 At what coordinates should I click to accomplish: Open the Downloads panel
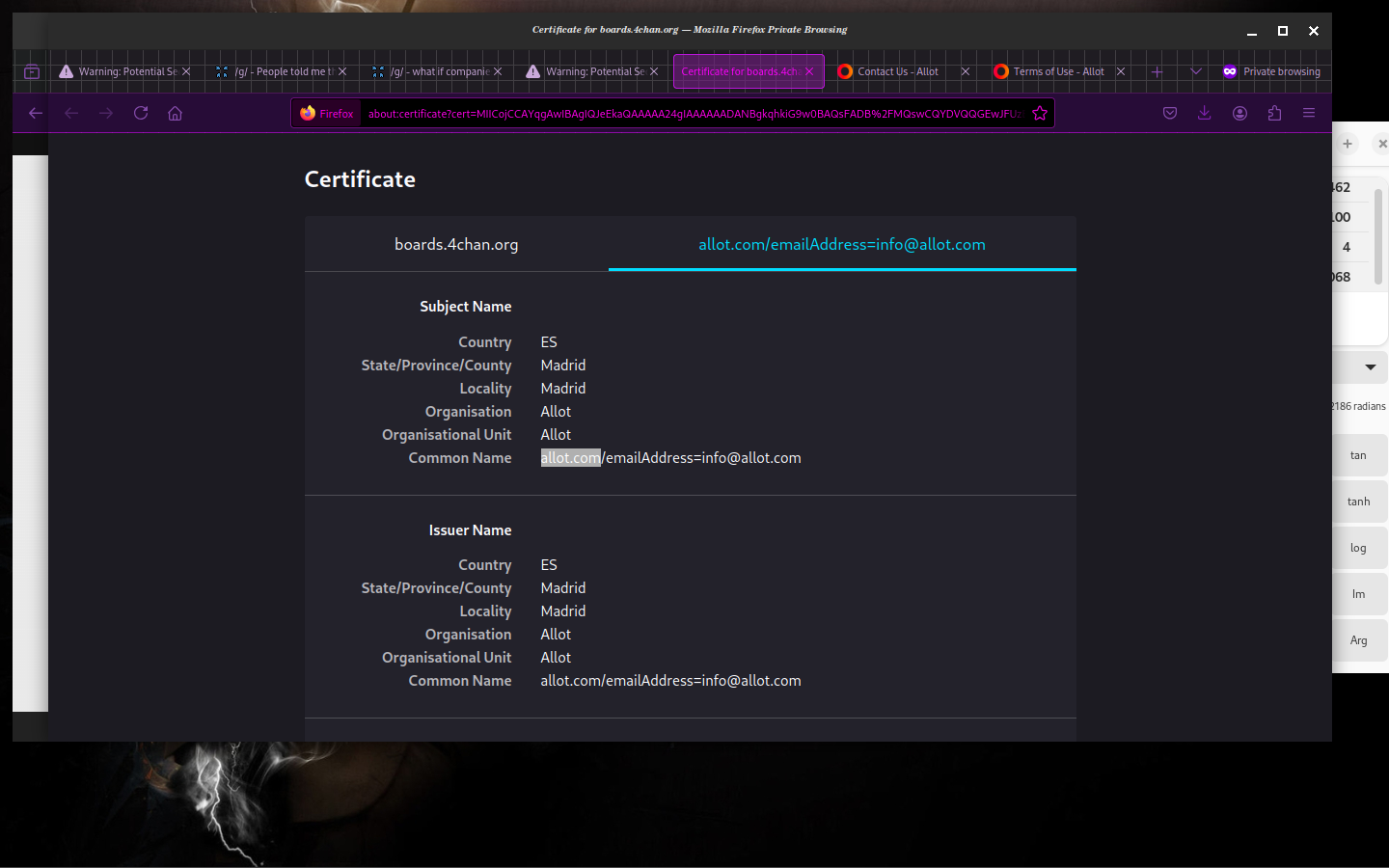tap(1205, 113)
